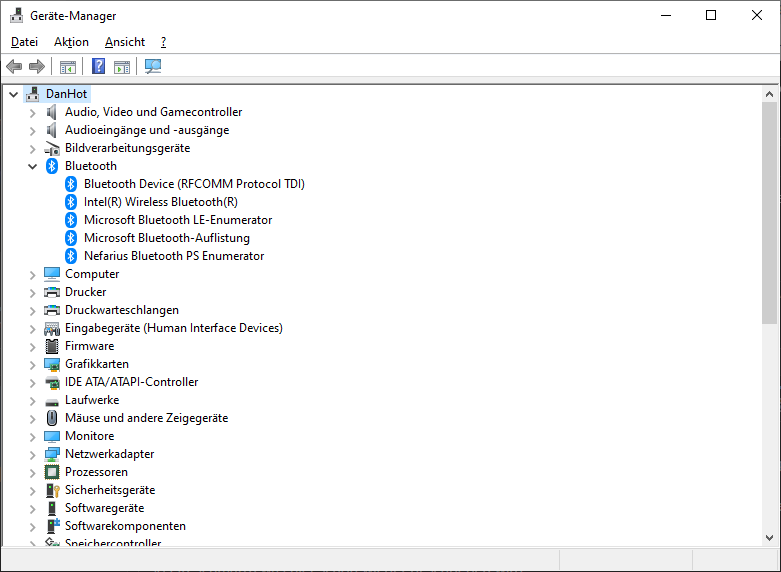Select Microsoft Bluetooth-Auflistung entry
781x572 pixels.
[x=167, y=238]
